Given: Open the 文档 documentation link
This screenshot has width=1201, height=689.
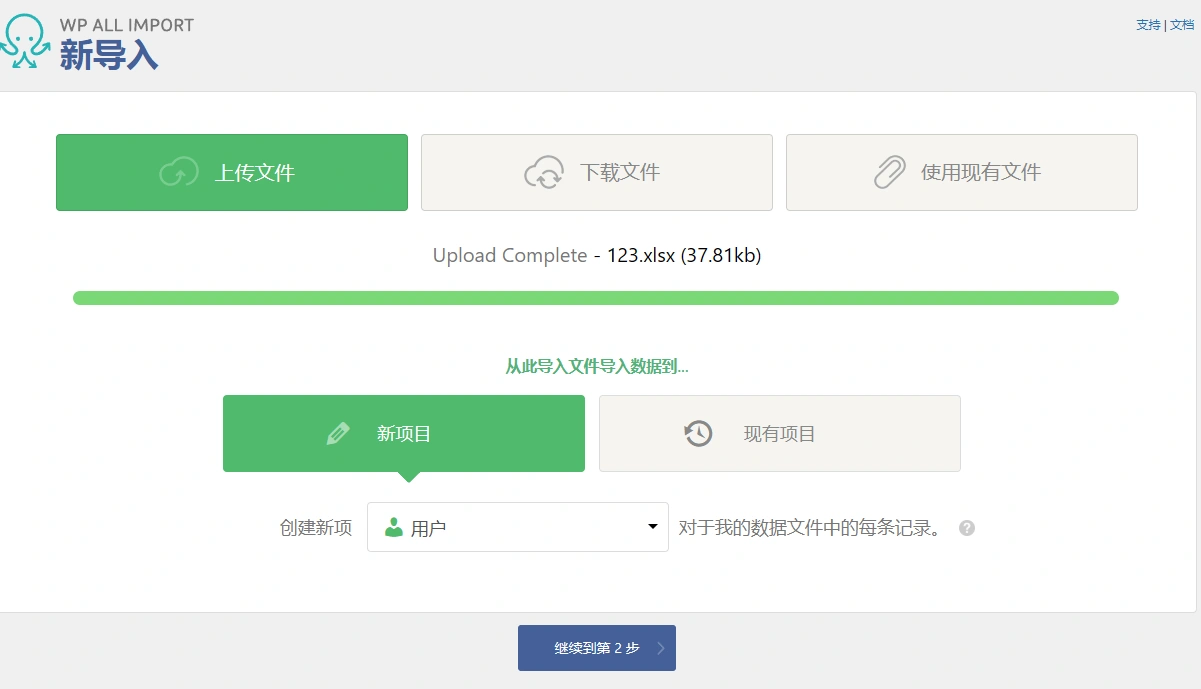Looking at the screenshot, I should (1180, 24).
